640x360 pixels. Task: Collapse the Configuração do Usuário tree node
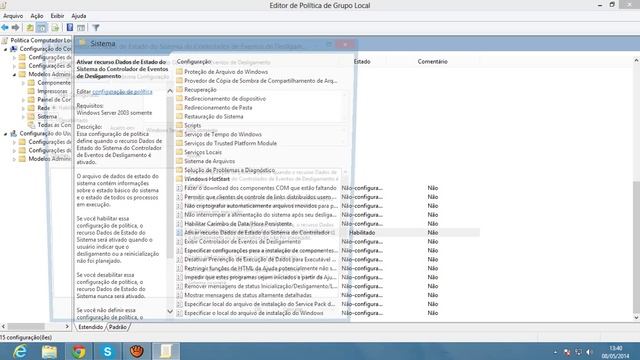coord(6,134)
